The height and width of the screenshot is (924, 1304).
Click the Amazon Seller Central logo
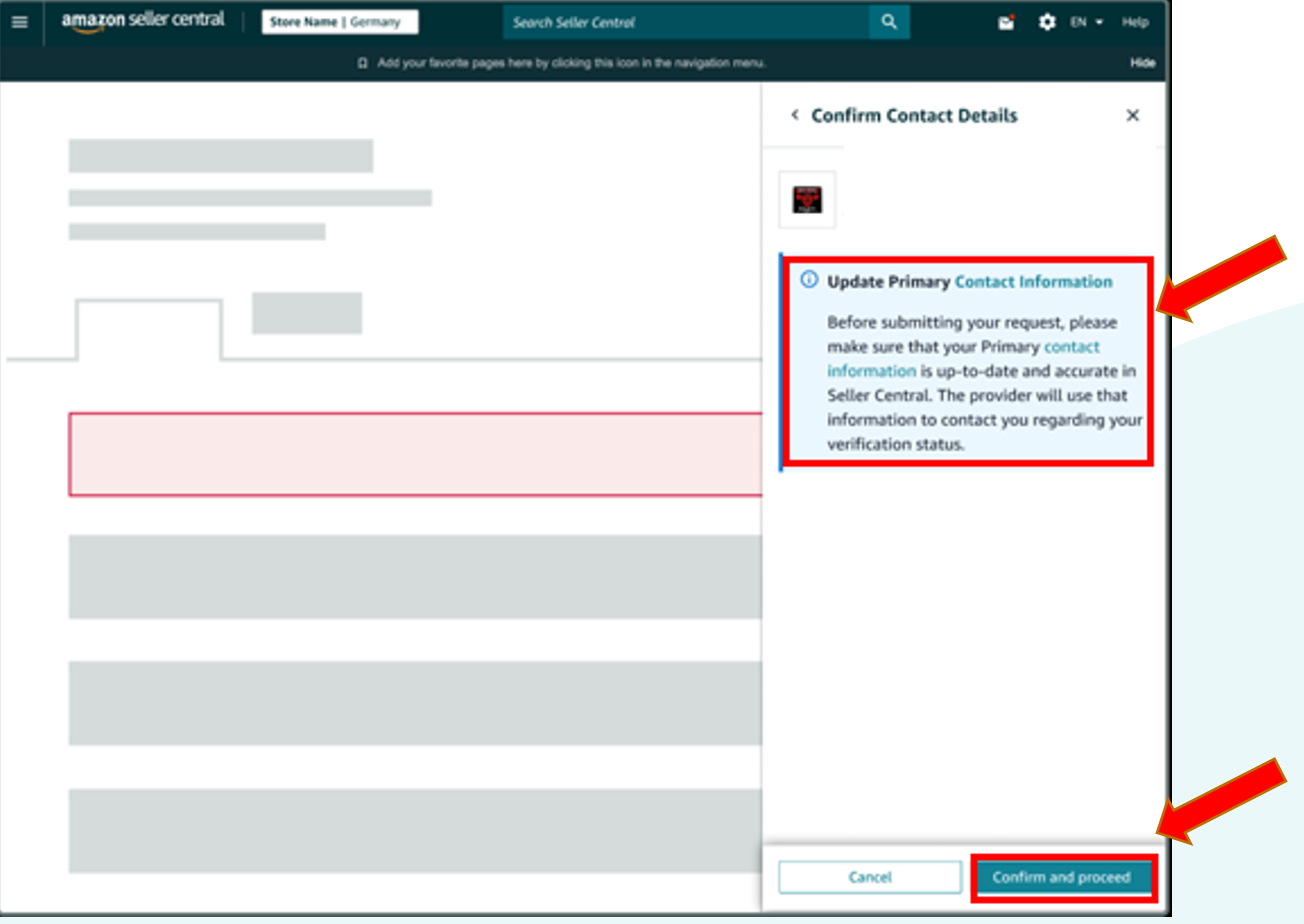click(143, 22)
